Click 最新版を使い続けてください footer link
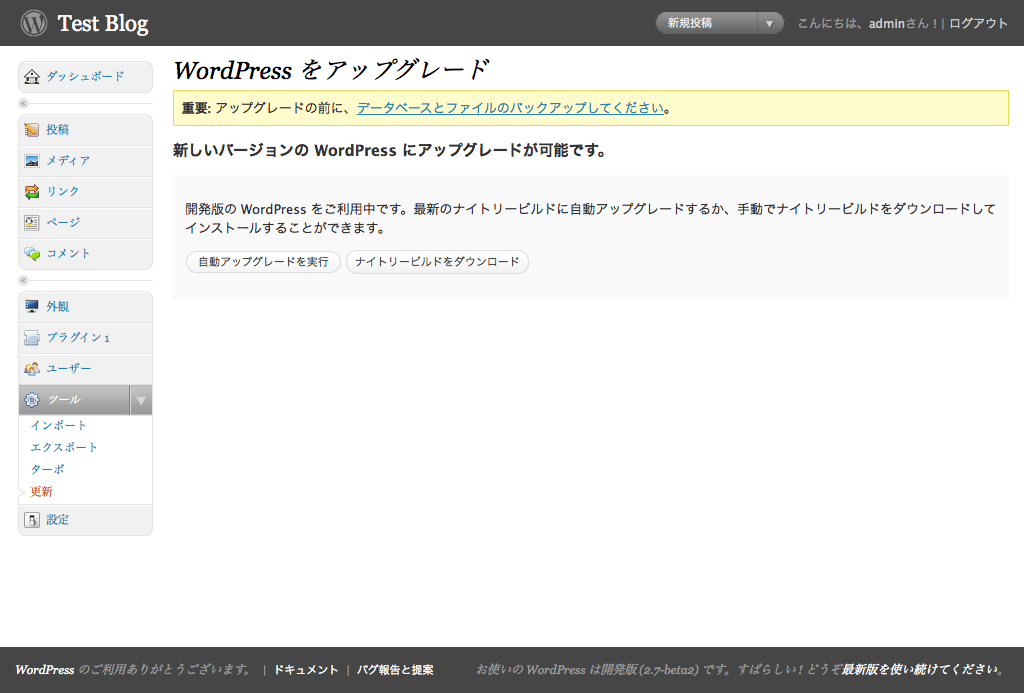This screenshot has width=1024, height=693. [920, 669]
